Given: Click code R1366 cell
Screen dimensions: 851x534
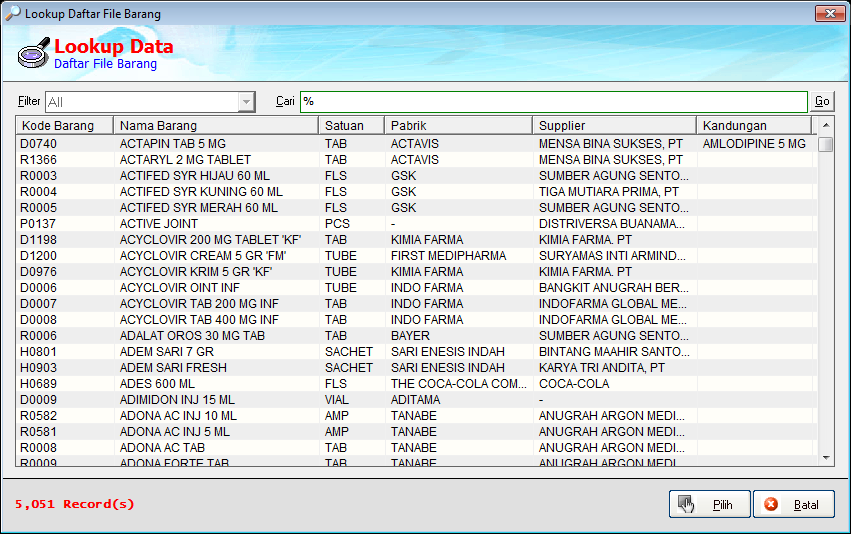Looking at the screenshot, I should click(x=39, y=160).
